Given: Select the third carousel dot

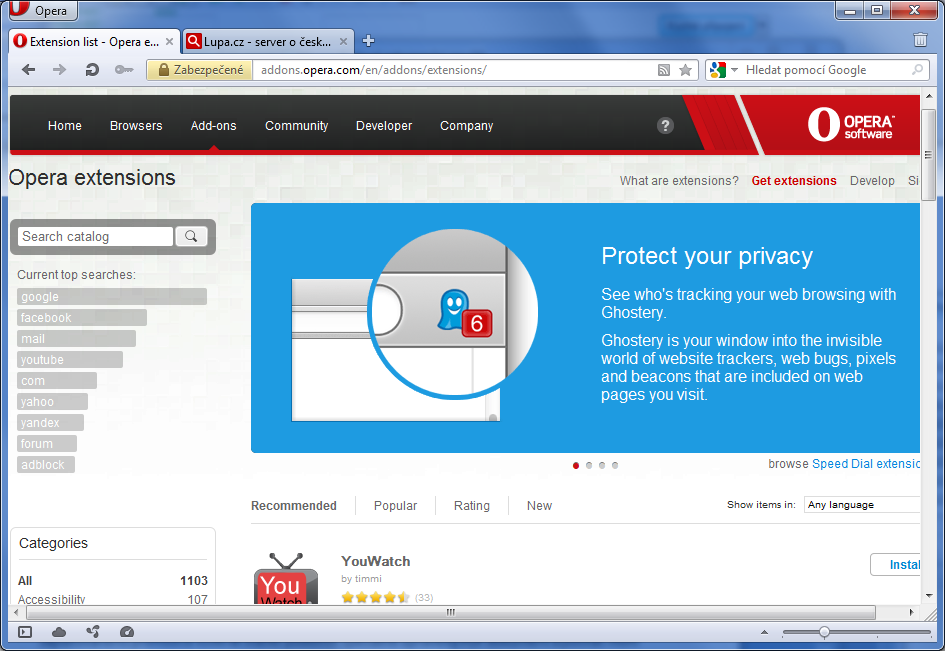Looking at the screenshot, I should pyautogui.click(x=601, y=465).
